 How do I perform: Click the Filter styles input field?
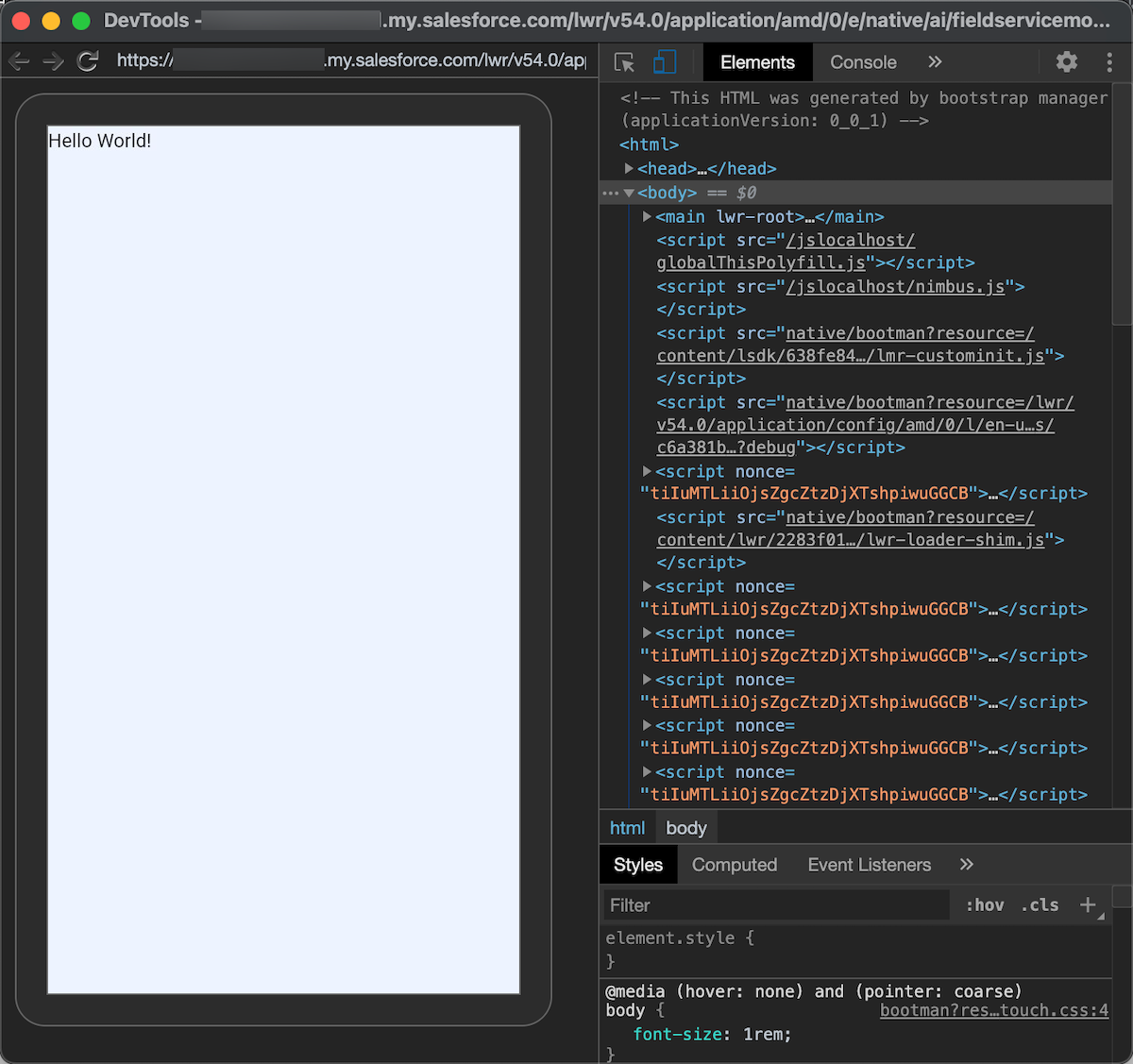(x=774, y=904)
